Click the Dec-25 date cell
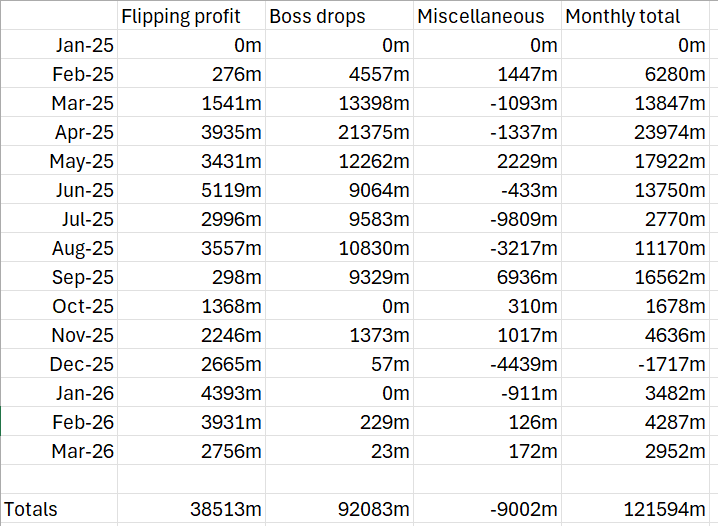 [59, 364]
